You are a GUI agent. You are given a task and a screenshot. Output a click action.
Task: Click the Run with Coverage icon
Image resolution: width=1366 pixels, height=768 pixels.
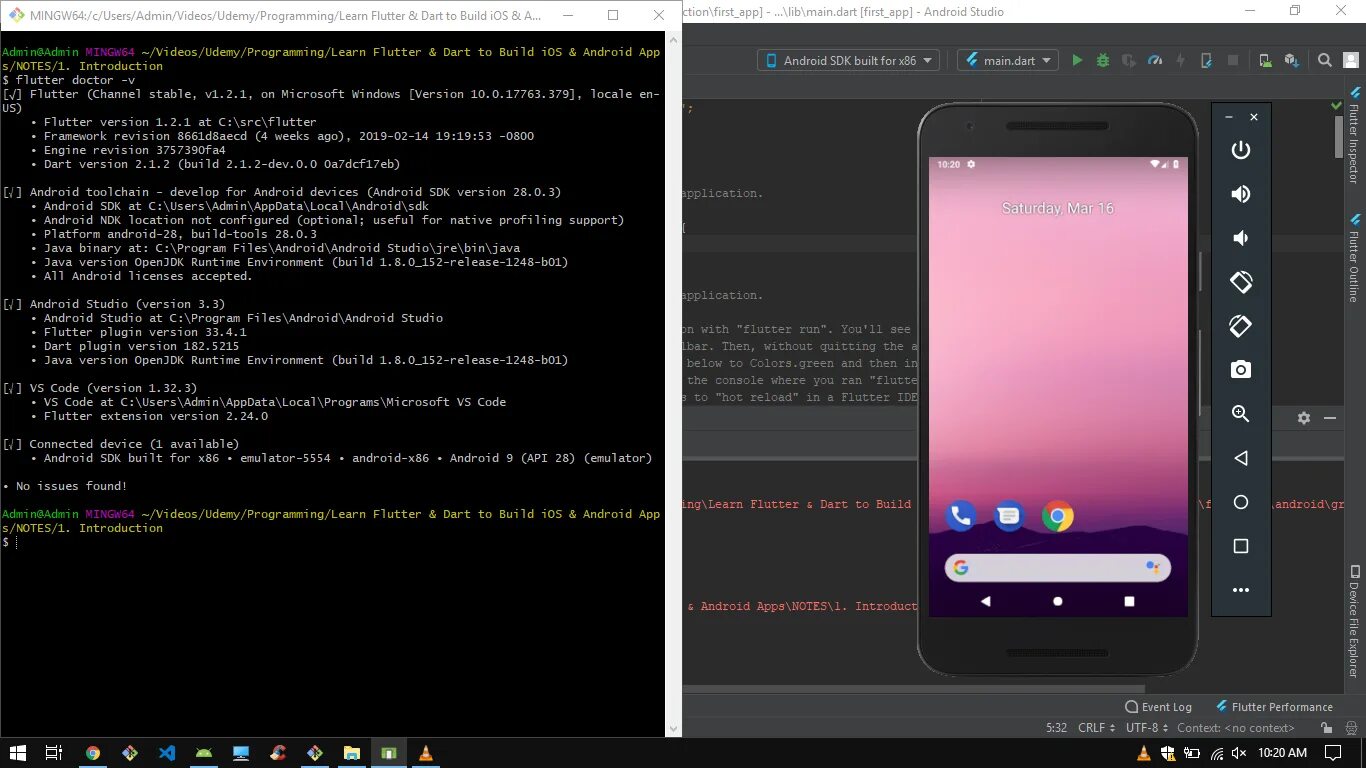tap(1129, 60)
